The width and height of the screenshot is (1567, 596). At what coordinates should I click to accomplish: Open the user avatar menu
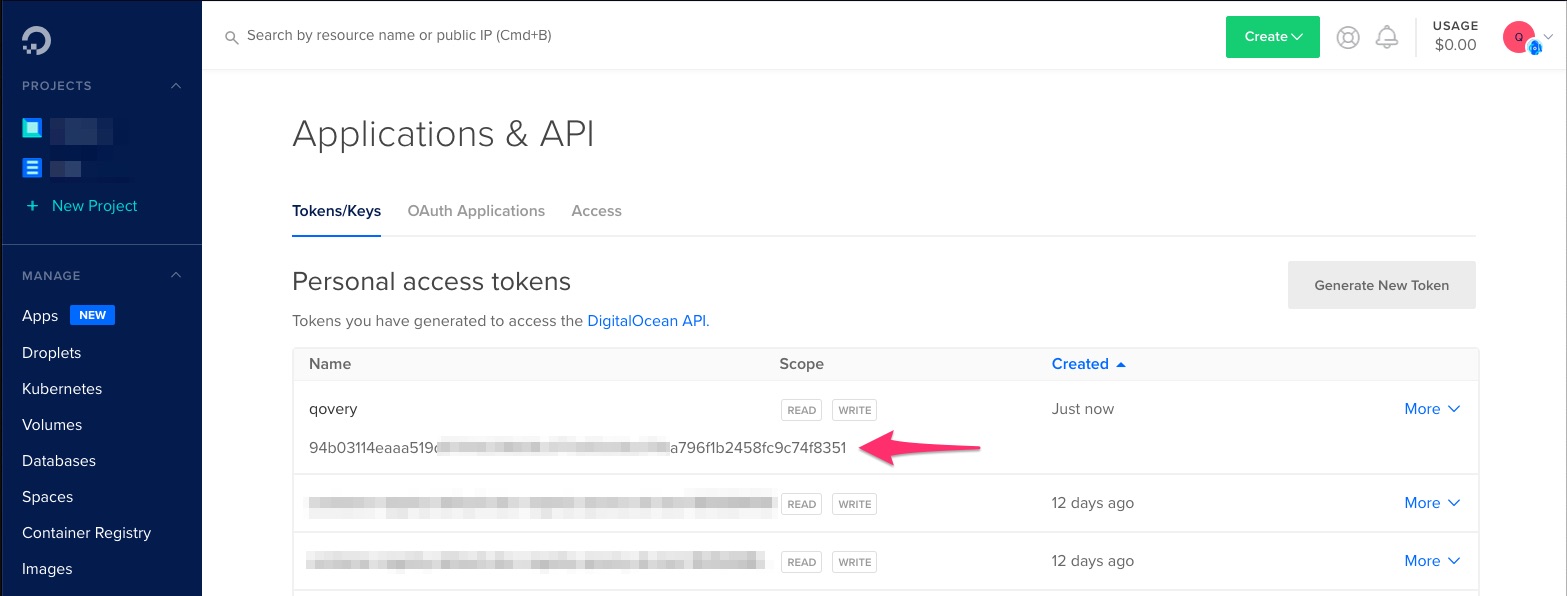[x=1526, y=38]
